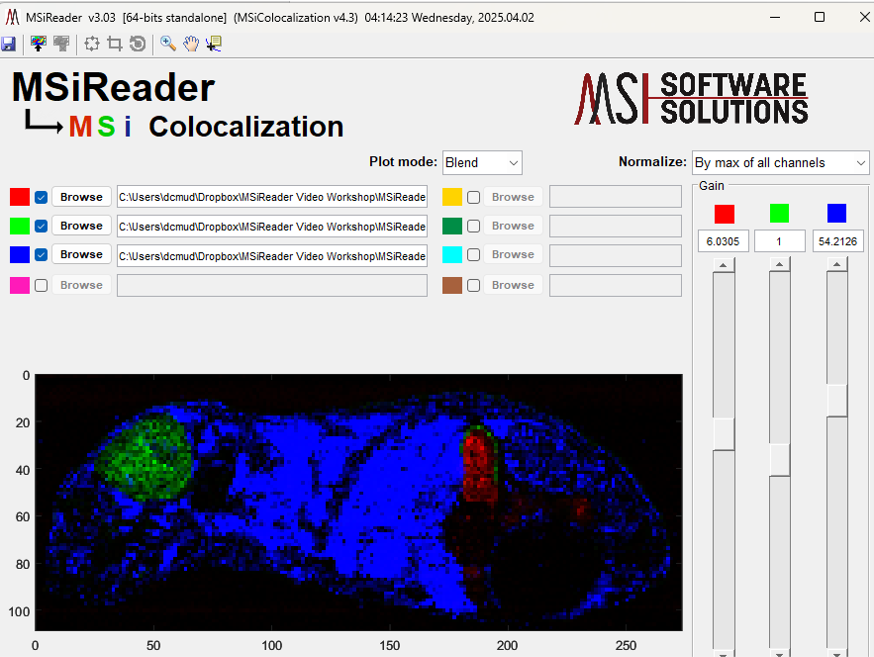Click the green gain value field 1
874x657 pixels.
(x=779, y=241)
